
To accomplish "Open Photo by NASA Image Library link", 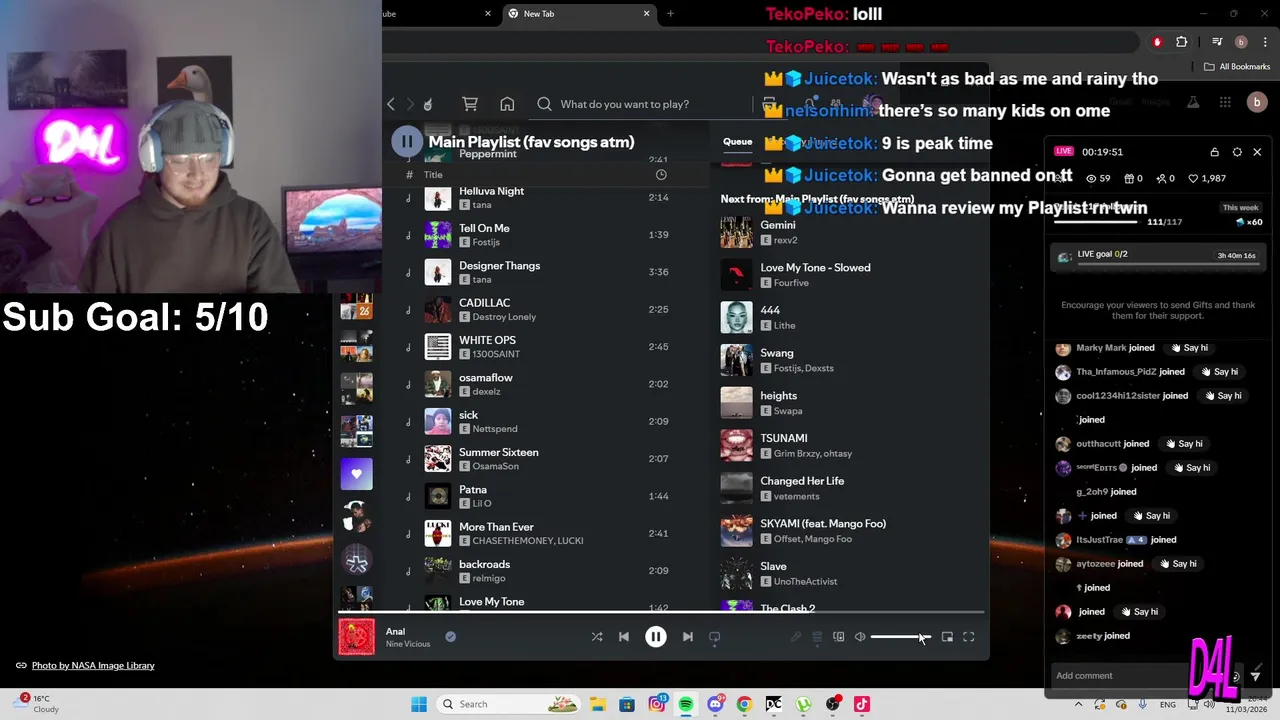I will (x=93, y=666).
